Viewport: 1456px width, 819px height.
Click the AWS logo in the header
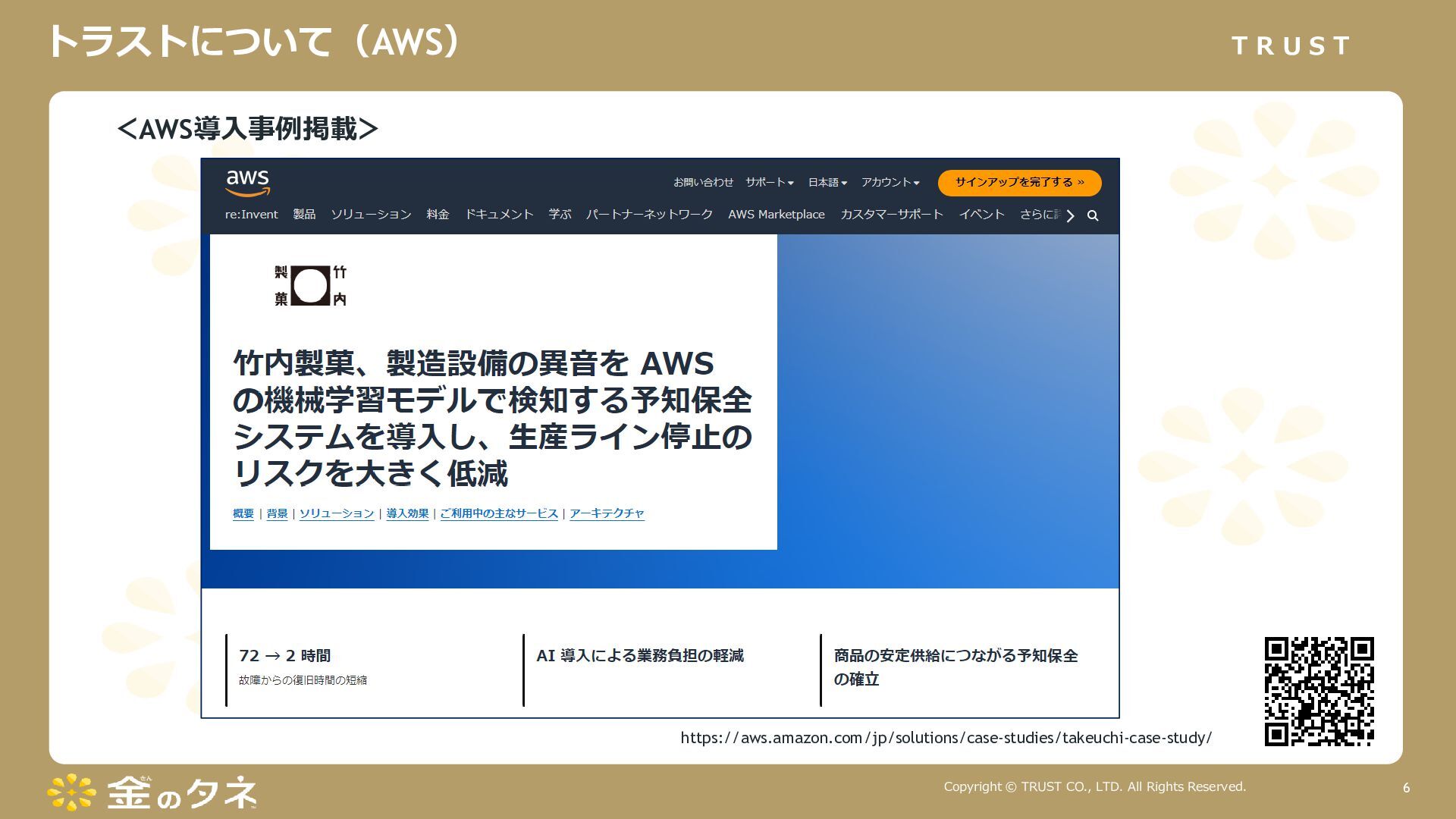pyautogui.click(x=247, y=183)
